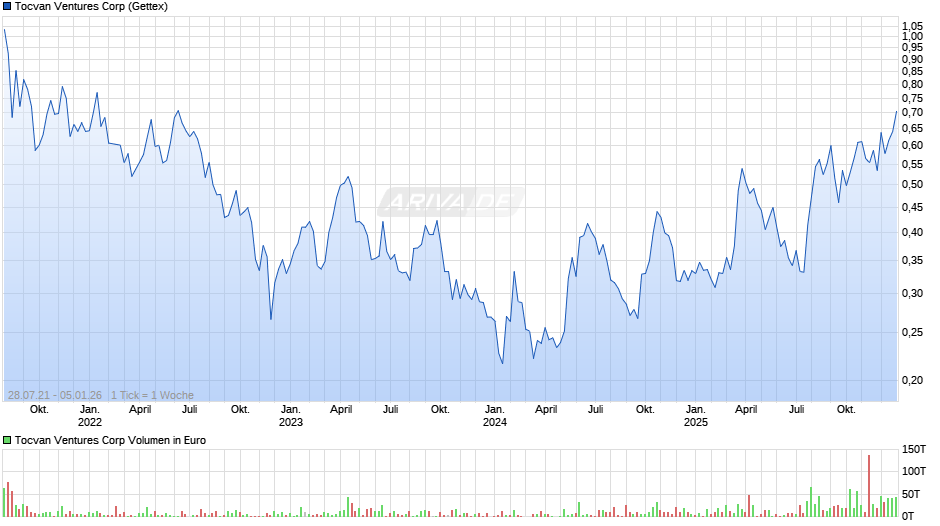Click the '0,50' price axis label
The height and width of the screenshot is (526, 940).
click(912, 185)
